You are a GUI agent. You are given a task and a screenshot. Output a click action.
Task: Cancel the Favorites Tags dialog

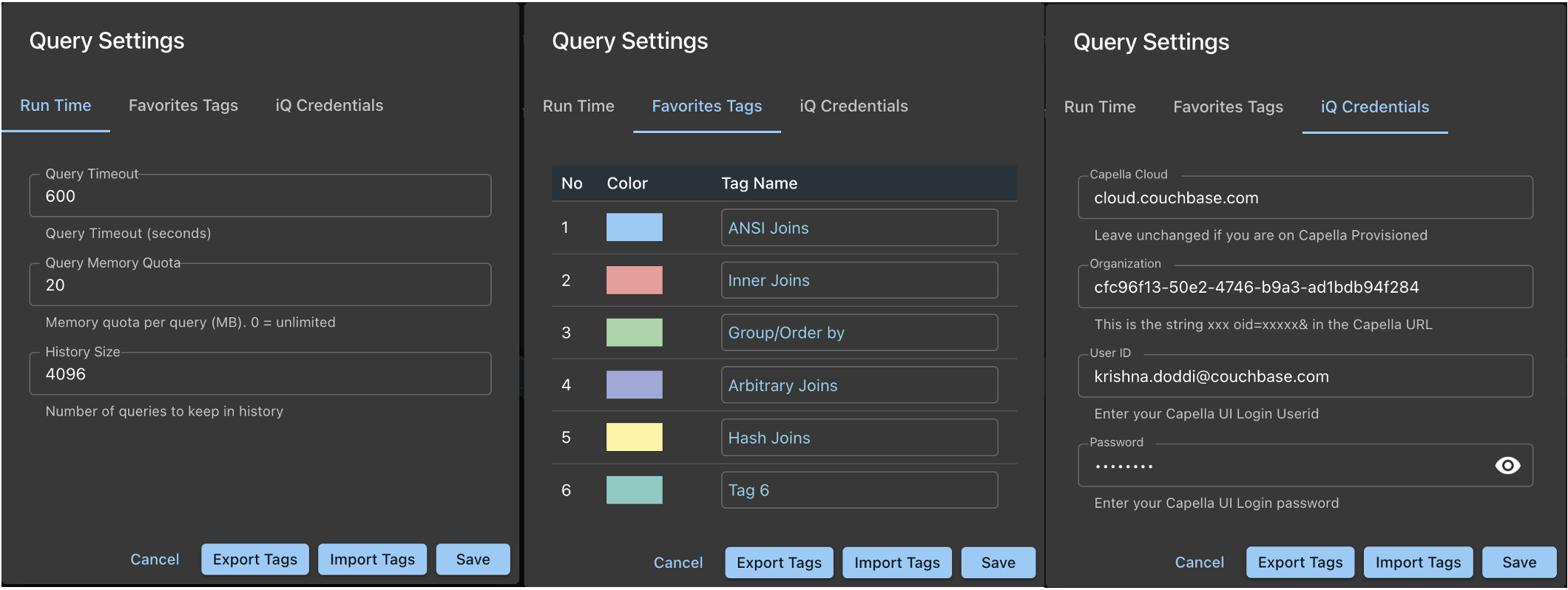(678, 563)
